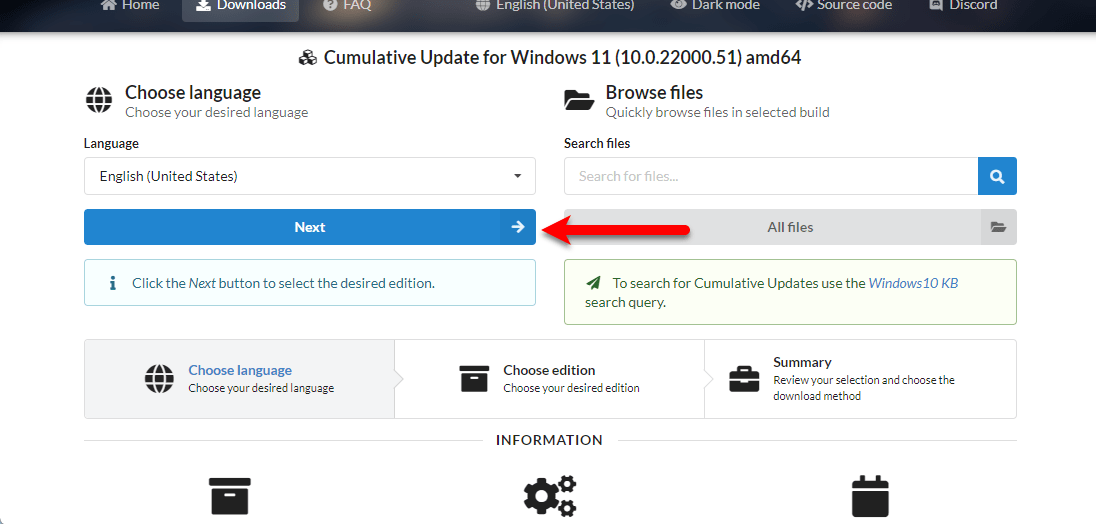1096x524 pixels.
Task: Select the Choose edition step
Action: [x=549, y=379]
